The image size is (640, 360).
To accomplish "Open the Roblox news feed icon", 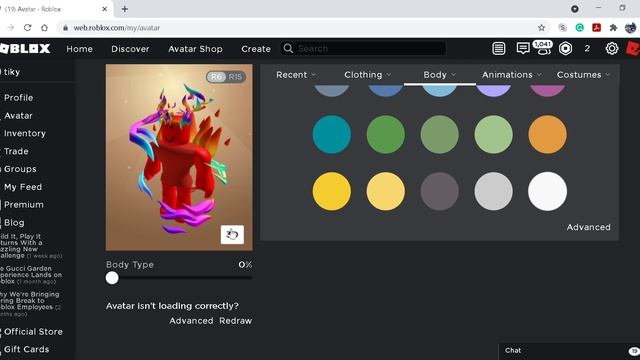I will pos(498,49).
